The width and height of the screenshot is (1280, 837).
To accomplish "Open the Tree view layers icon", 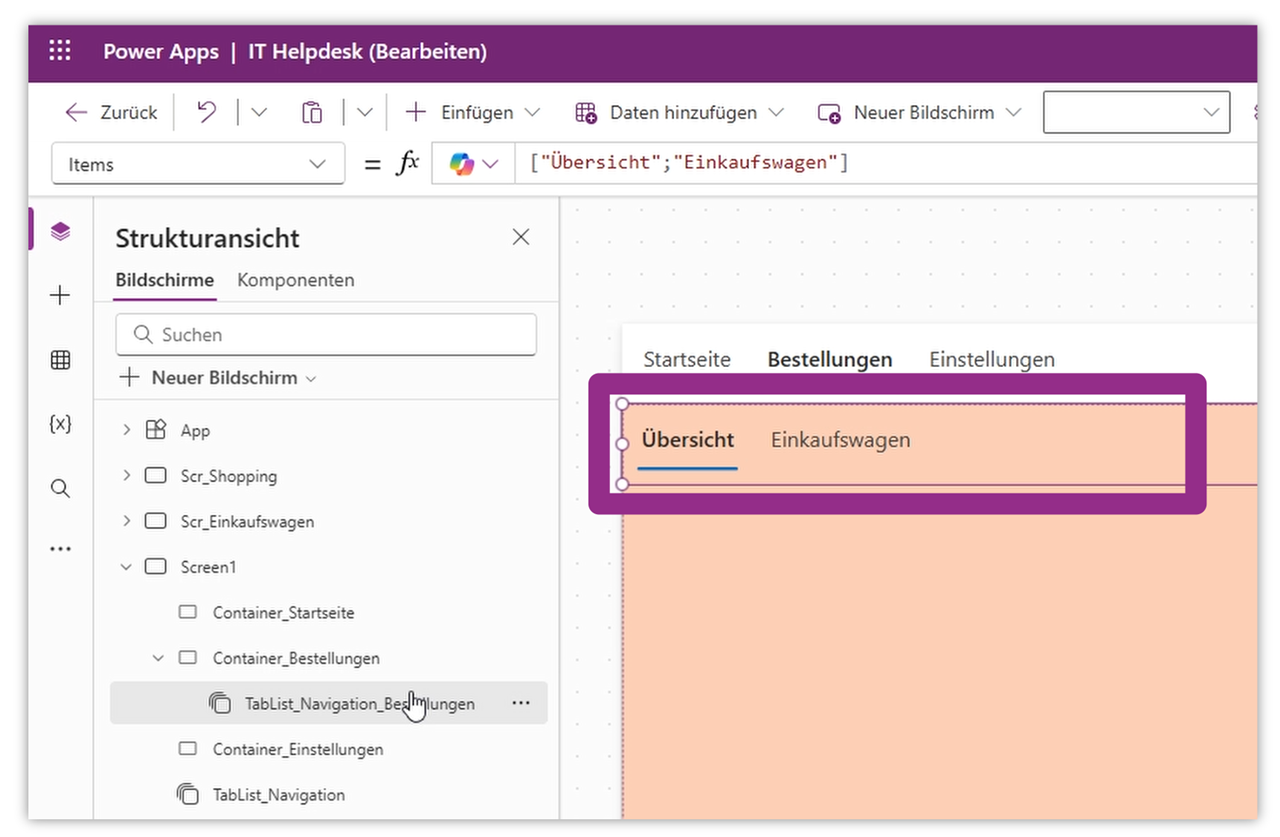I will [x=60, y=232].
